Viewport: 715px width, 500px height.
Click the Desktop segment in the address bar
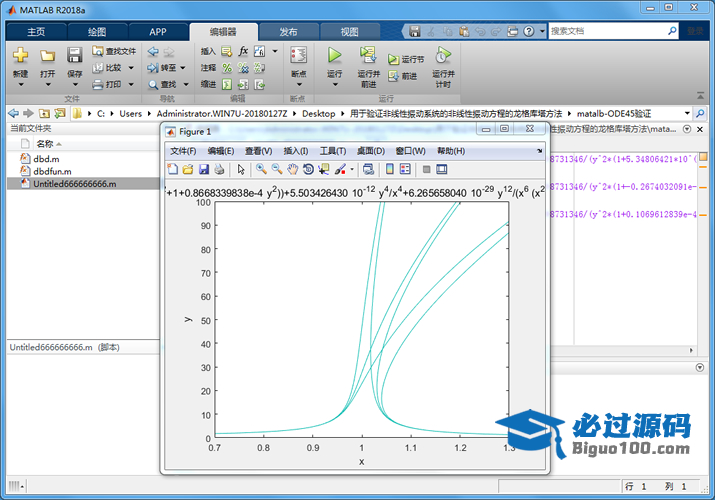318,113
